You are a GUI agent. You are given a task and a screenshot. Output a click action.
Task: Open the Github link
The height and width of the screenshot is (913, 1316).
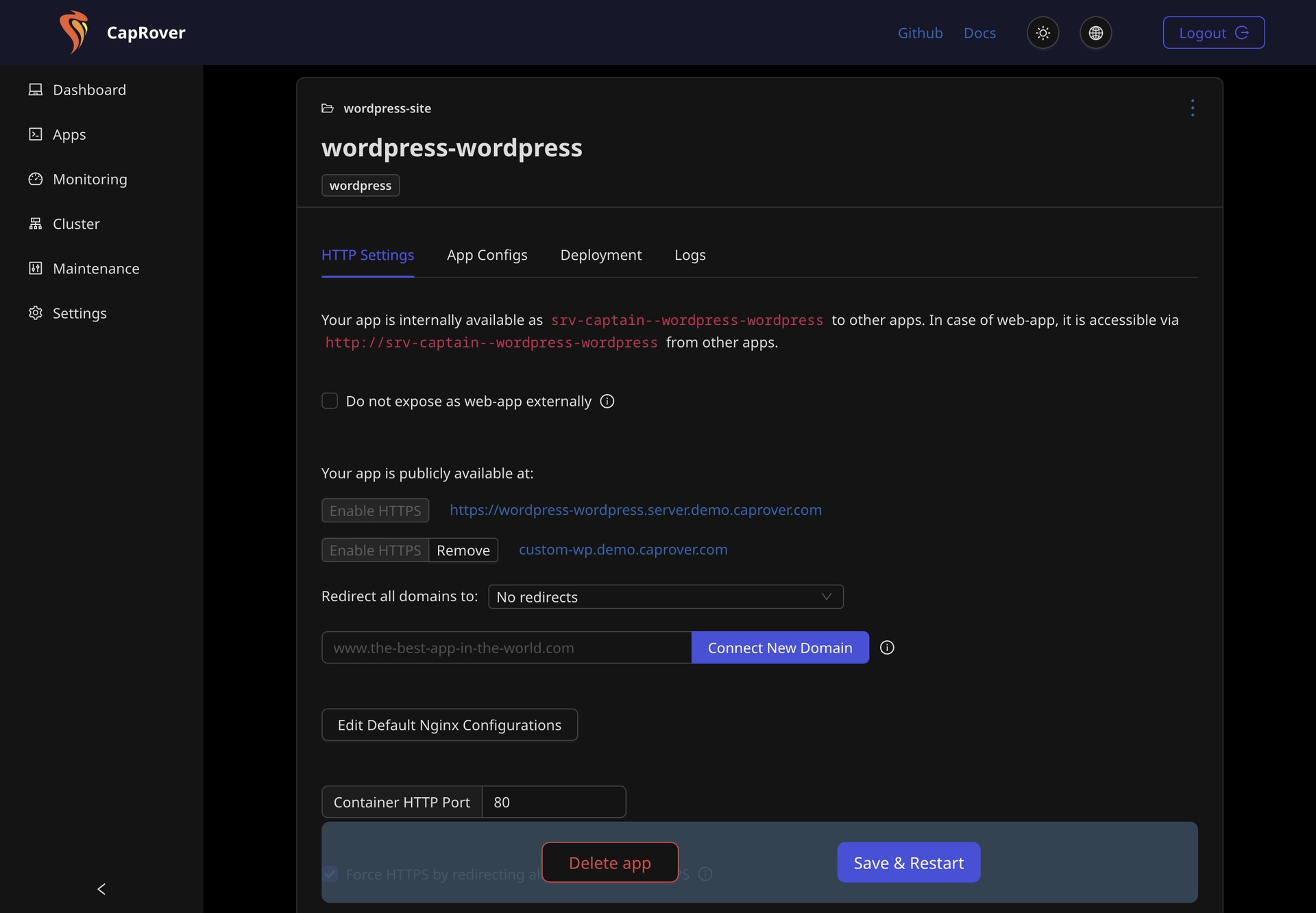click(x=920, y=33)
